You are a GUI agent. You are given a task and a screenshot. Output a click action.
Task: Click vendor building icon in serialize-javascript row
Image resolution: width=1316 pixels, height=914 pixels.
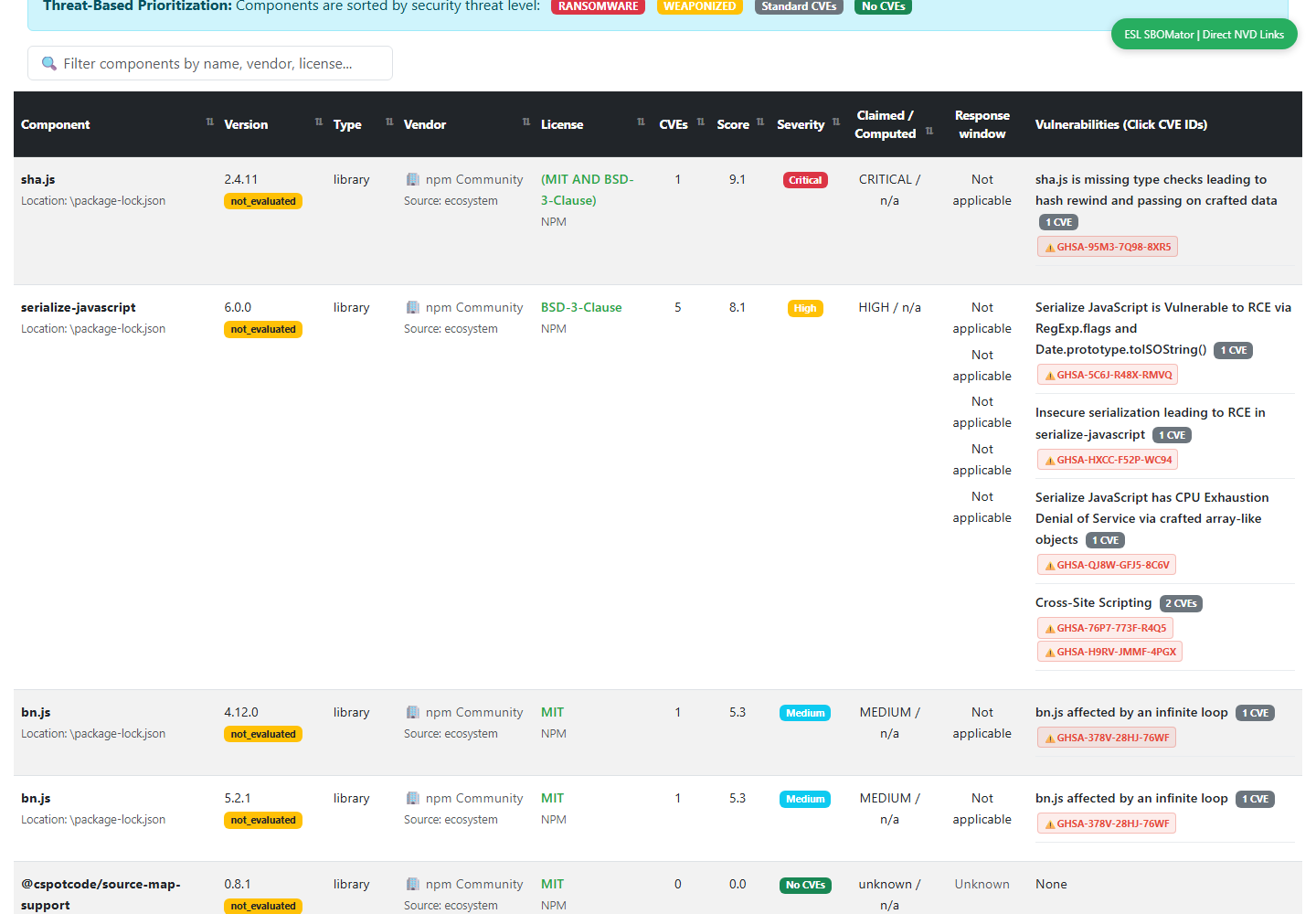coord(412,307)
